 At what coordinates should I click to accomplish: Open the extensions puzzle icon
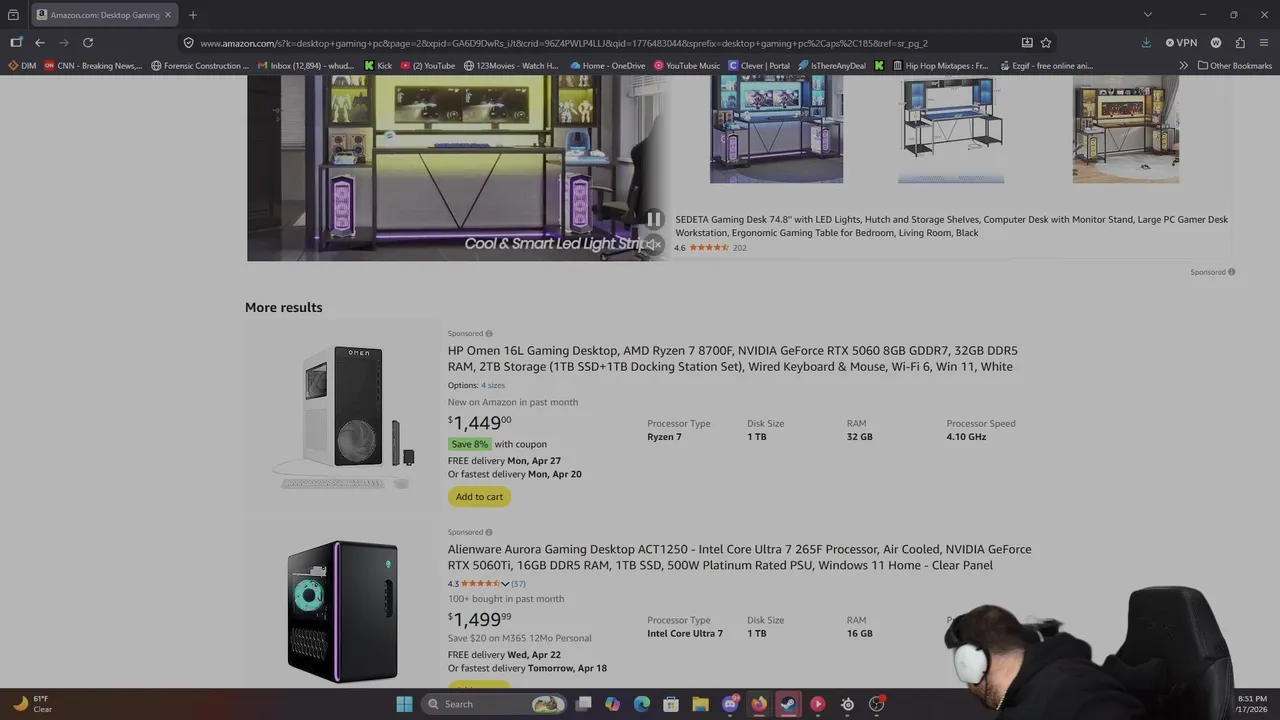[x=1240, y=43]
